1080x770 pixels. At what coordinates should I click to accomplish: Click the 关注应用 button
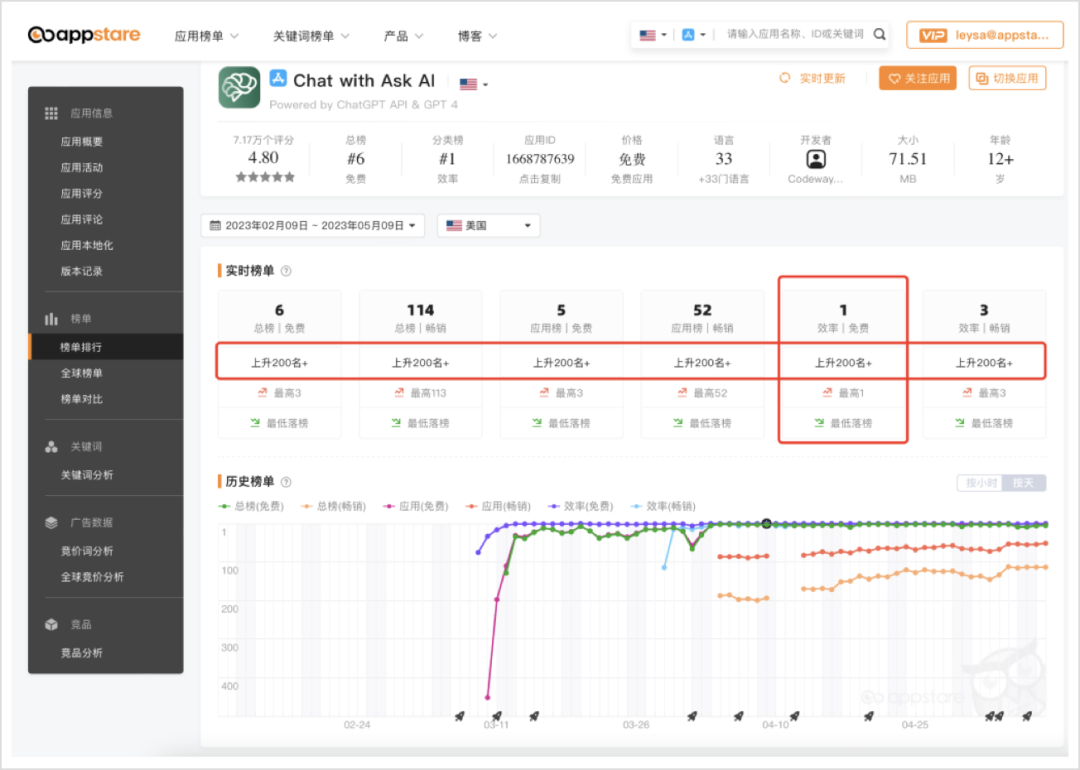pyautogui.click(x=917, y=79)
